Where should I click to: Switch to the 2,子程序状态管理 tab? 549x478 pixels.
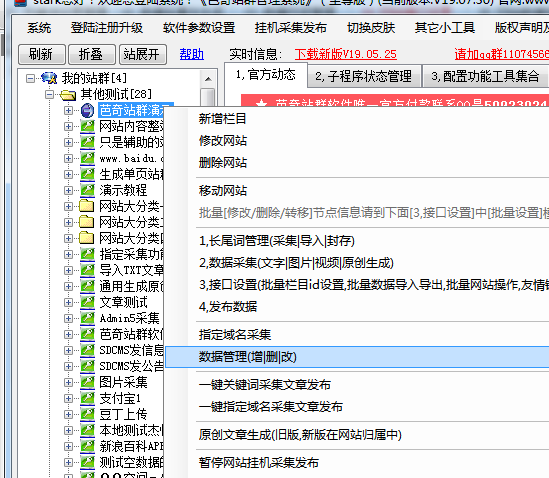tap(363, 76)
